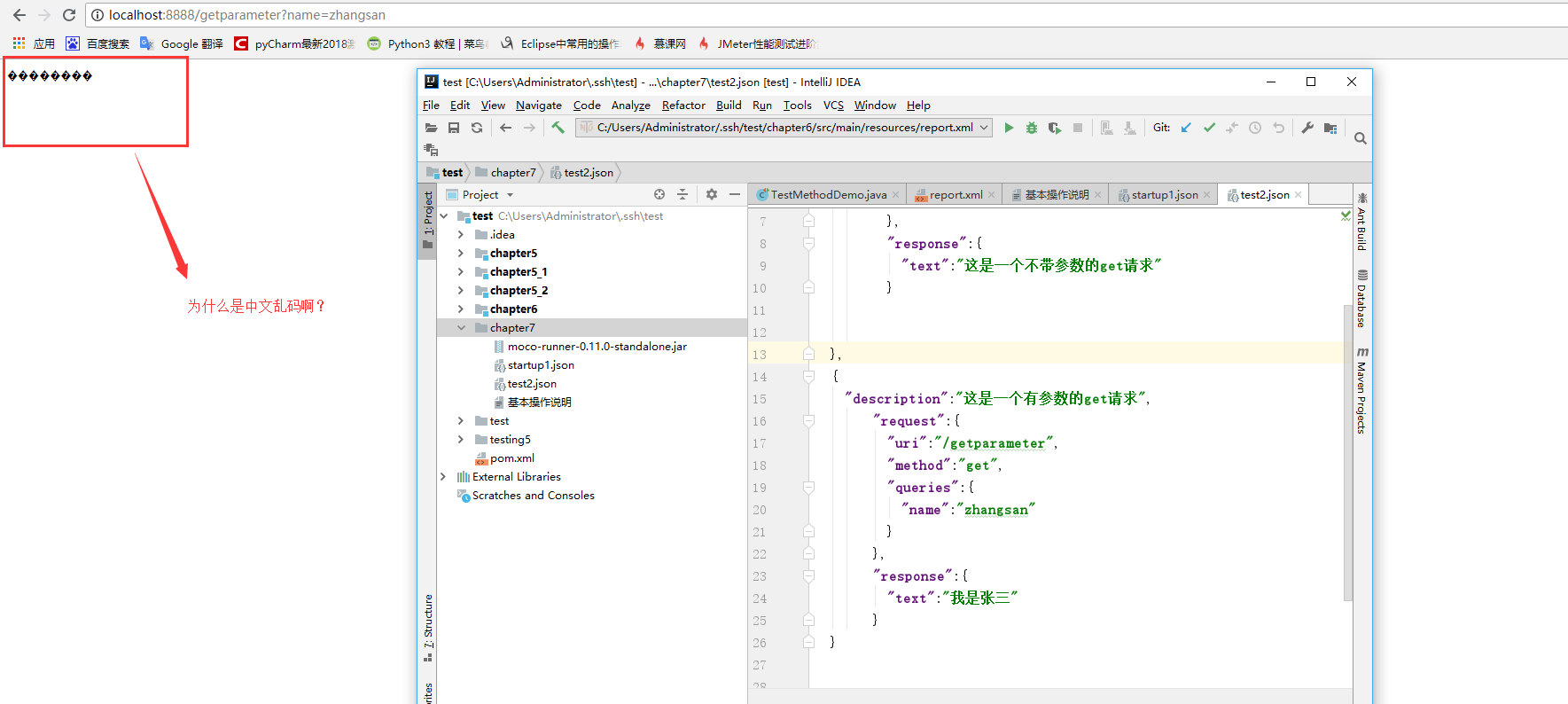Switch to the startup1.json editor tab

tap(1164, 195)
